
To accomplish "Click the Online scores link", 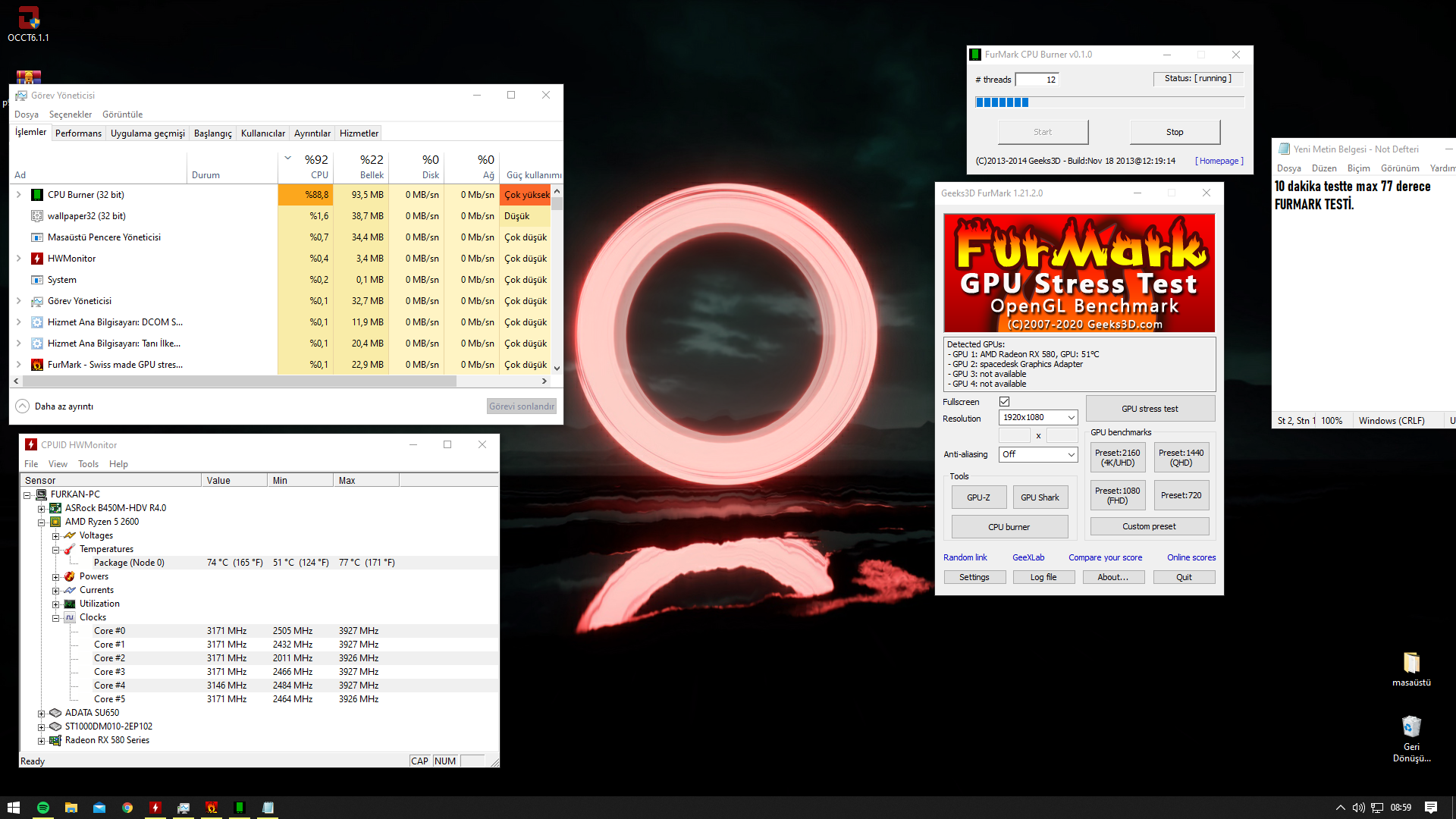I will [1191, 557].
